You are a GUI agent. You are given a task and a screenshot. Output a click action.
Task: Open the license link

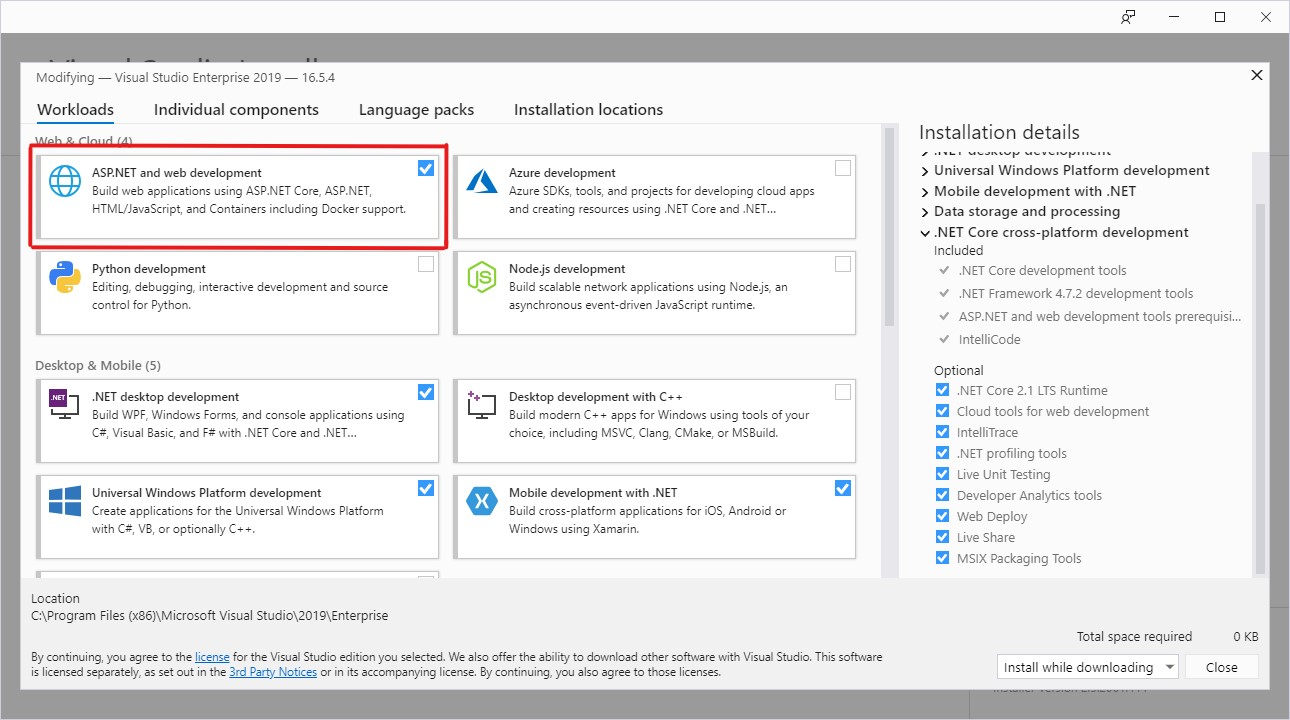(x=212, y=657)
